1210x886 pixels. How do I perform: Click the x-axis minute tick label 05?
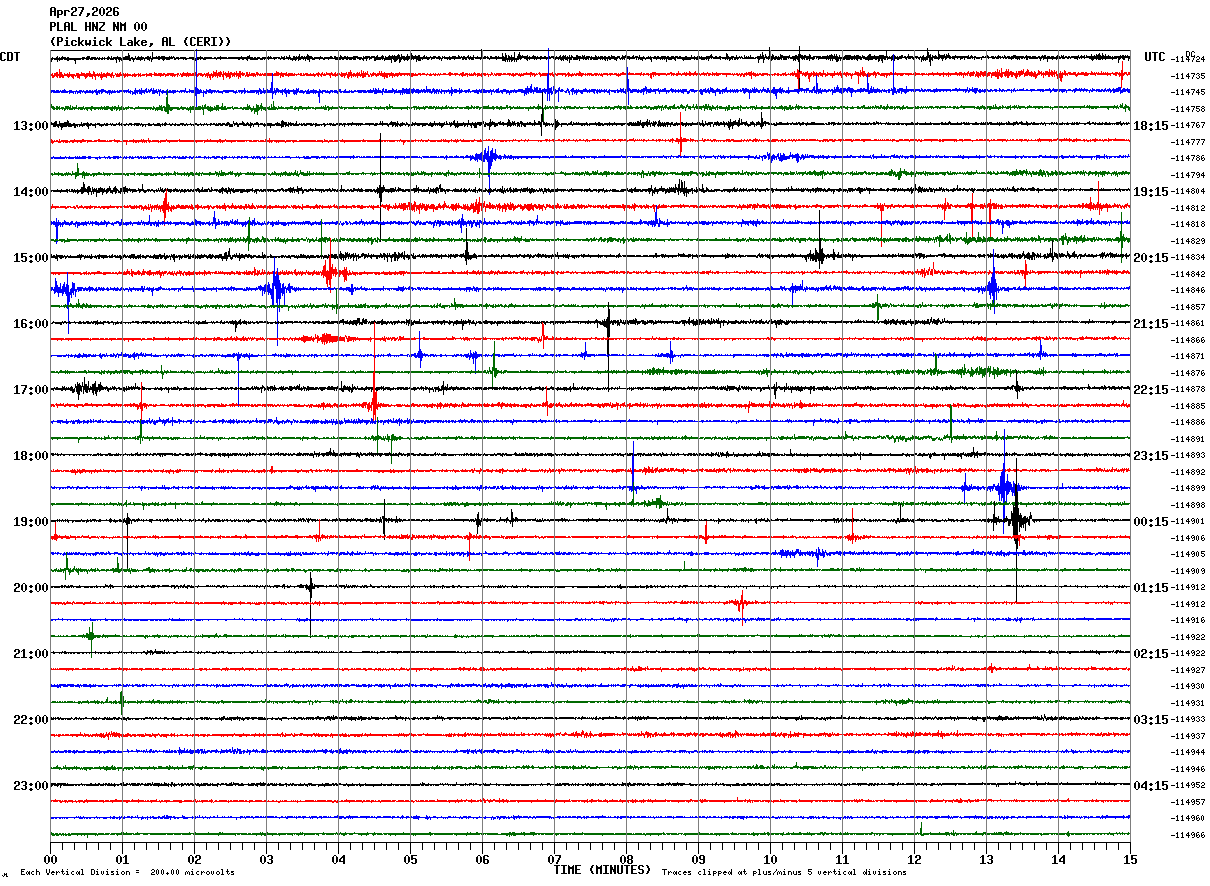click(410, 859)
